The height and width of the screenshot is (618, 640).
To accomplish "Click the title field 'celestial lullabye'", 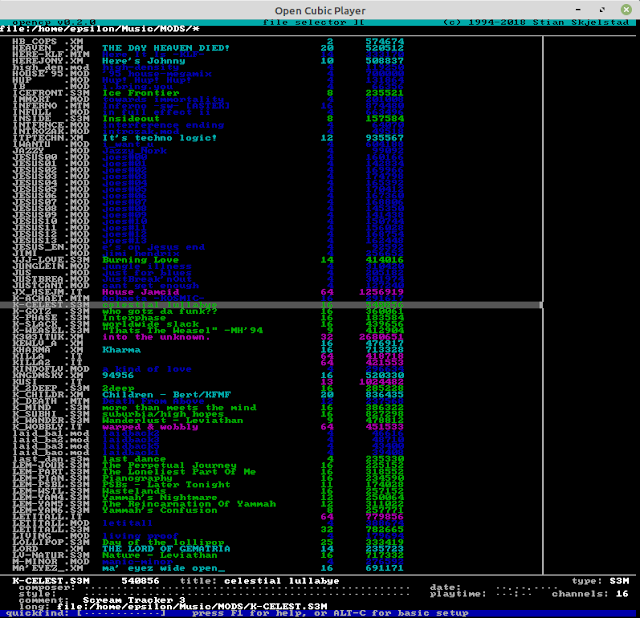I will pyautogui.click(x=282, y=580).
